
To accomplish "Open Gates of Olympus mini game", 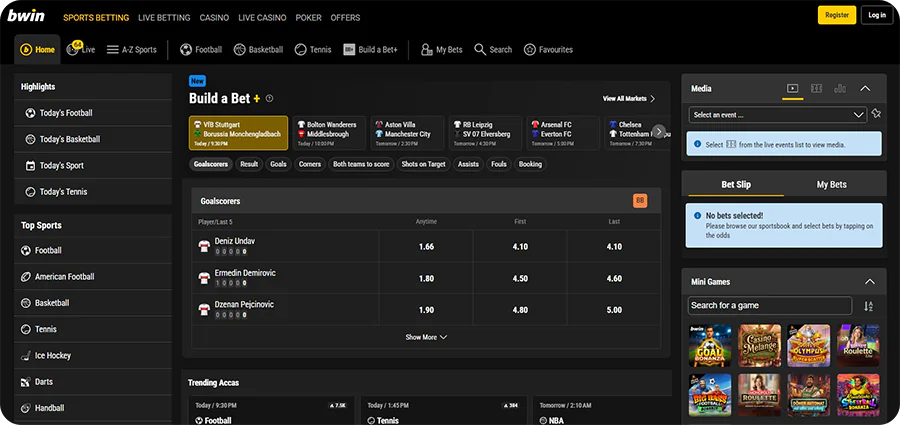I will pos(809,346).
